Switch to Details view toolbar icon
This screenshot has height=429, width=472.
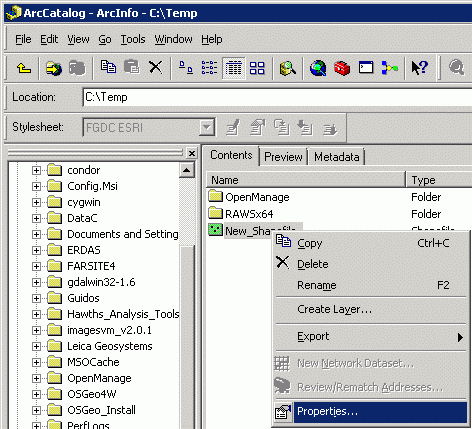[x=234, y=68]
